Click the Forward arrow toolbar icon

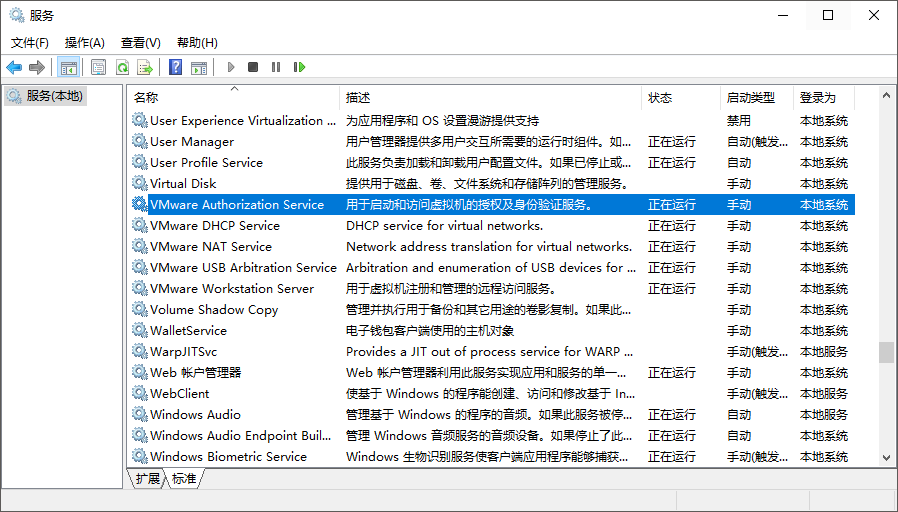coord(37,68)
